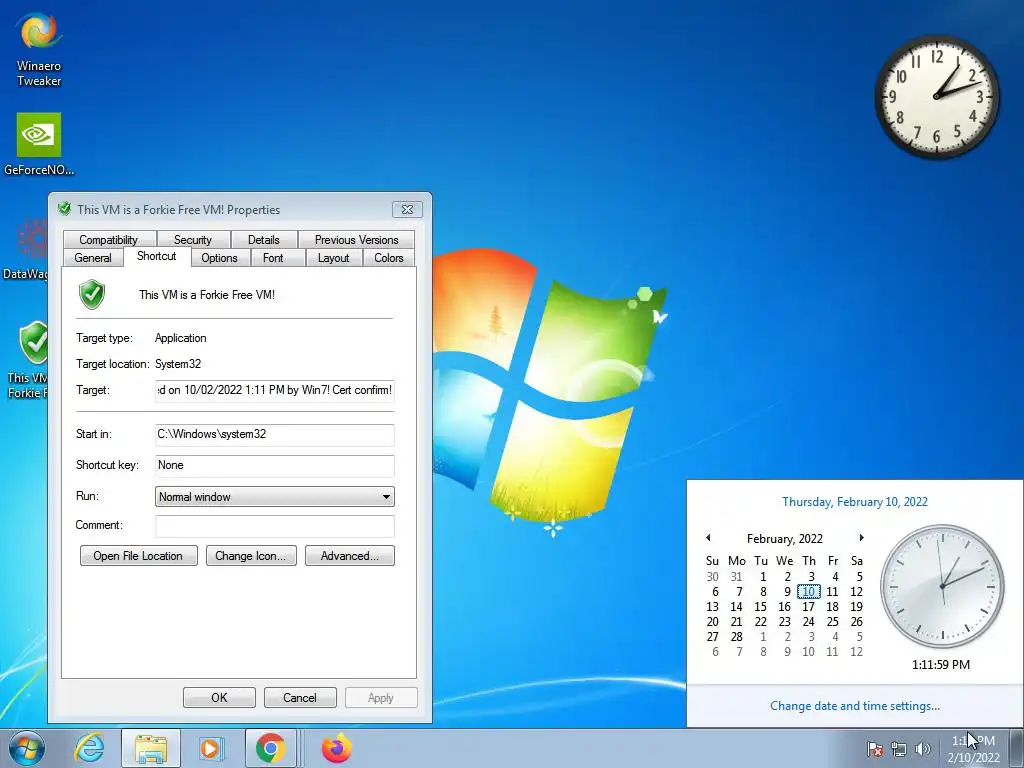The height and width of the screenshot is (768, 1024).
Task: Switch to Google Chrome in the taskbar
Action: [270, 748]
